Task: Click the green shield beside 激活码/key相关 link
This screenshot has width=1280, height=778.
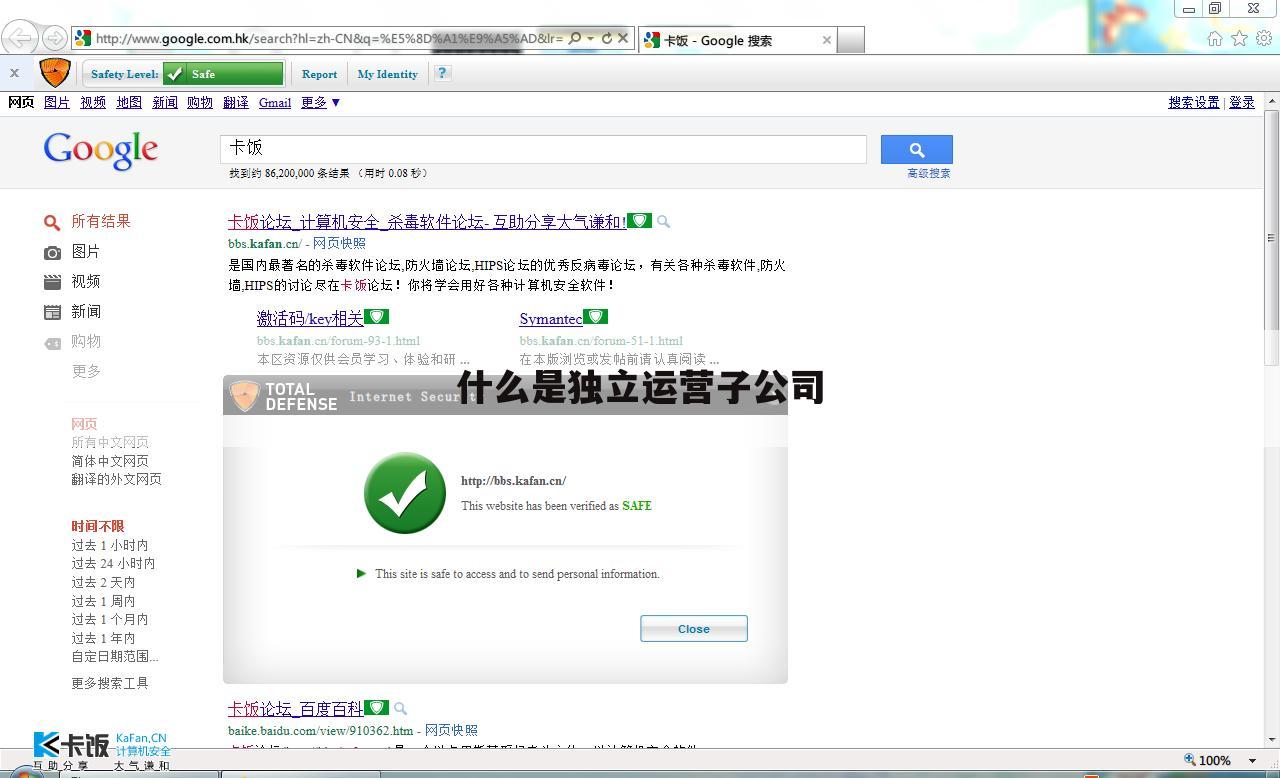Action: pyautogui.click(x=376, y=317)
